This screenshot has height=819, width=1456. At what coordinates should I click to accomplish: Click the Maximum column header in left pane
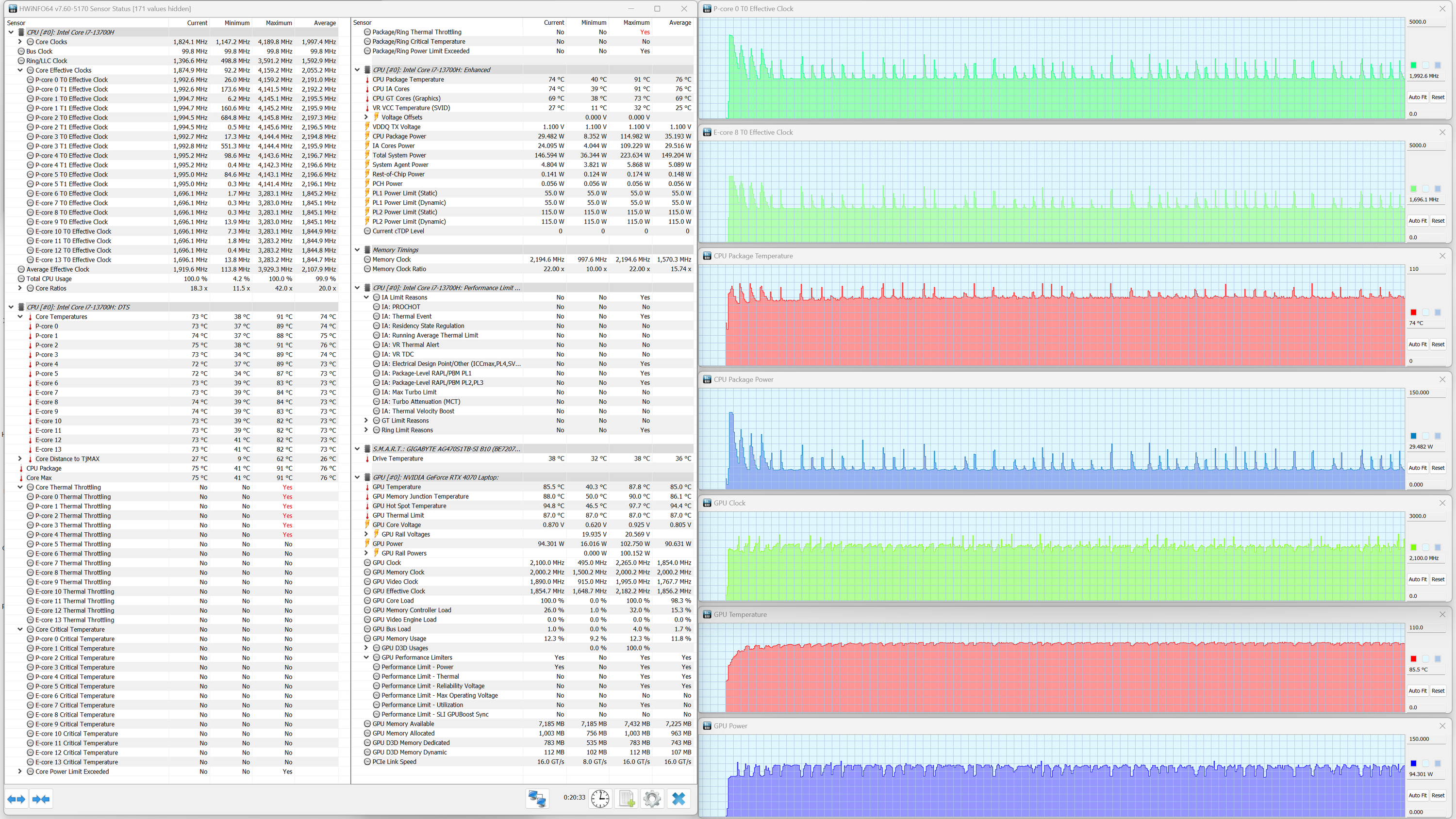click(279, 23)
